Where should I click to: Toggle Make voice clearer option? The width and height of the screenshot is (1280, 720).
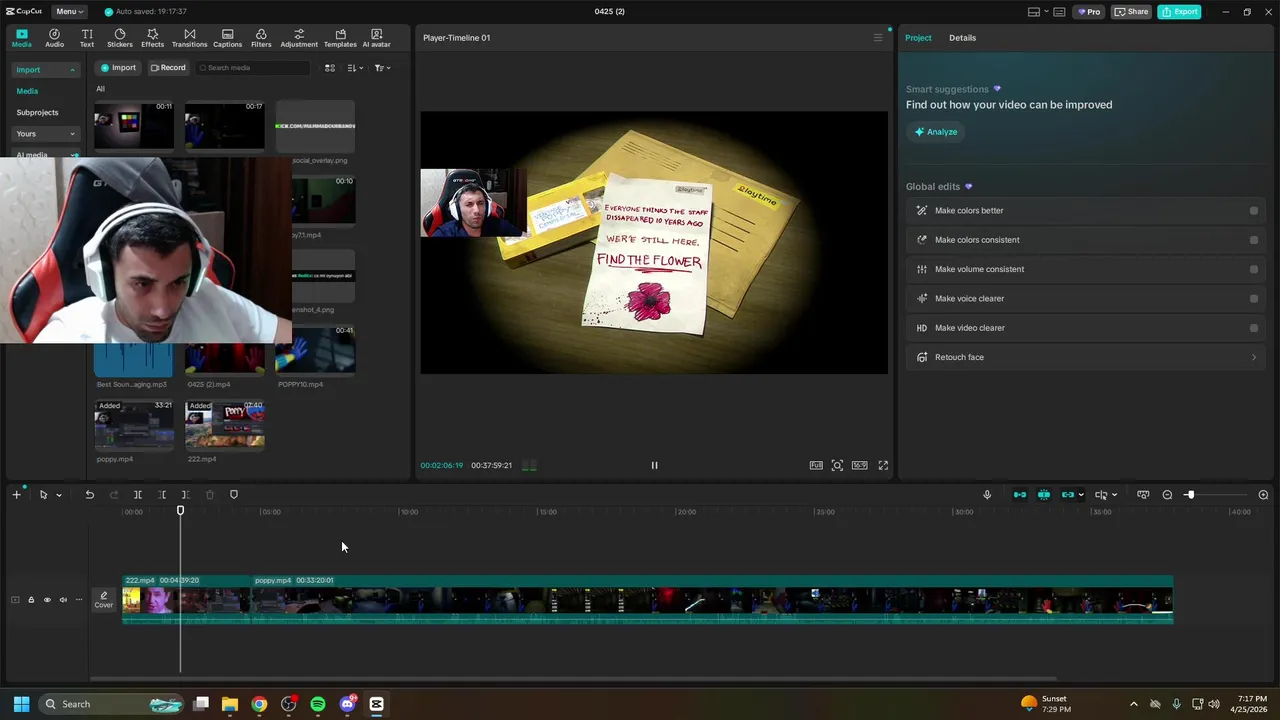[x=1254, y=298]
